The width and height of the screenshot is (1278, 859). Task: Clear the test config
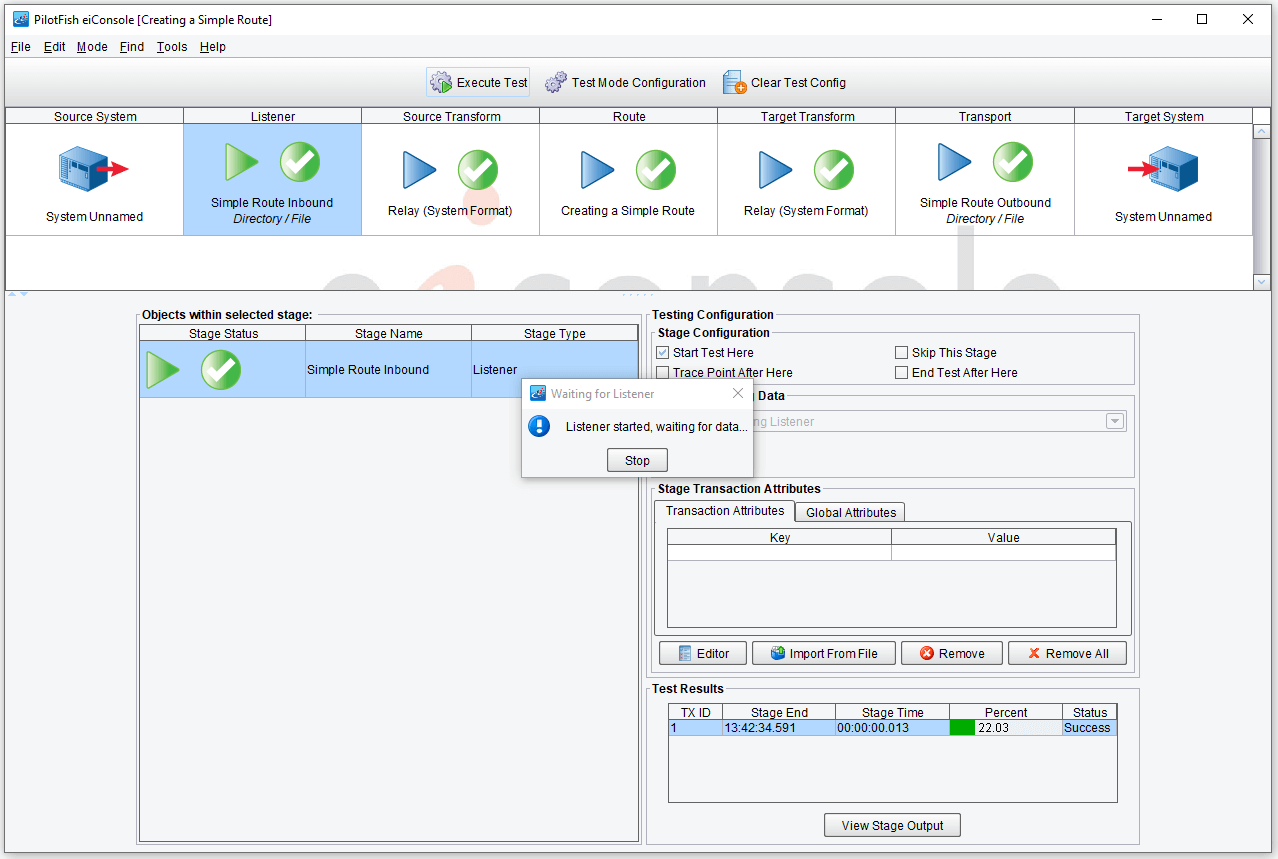[x=785, y=83]
